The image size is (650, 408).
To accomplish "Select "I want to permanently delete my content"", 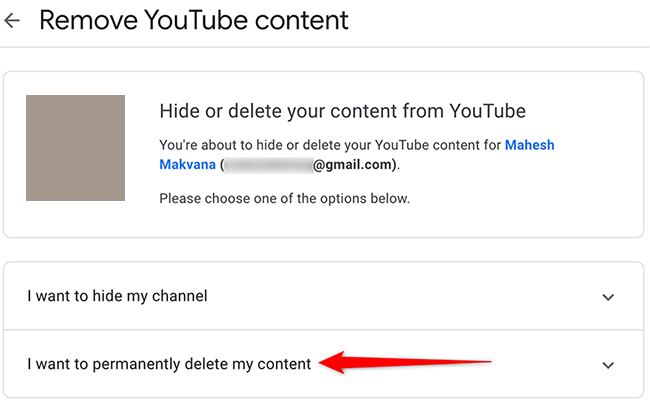I will click(169, 364).
